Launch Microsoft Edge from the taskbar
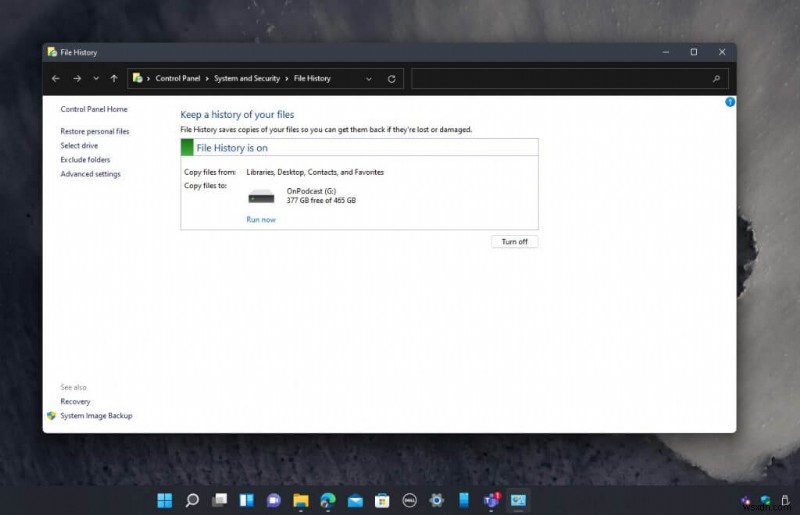Screen dimensions: 800x515 point(328,501)
